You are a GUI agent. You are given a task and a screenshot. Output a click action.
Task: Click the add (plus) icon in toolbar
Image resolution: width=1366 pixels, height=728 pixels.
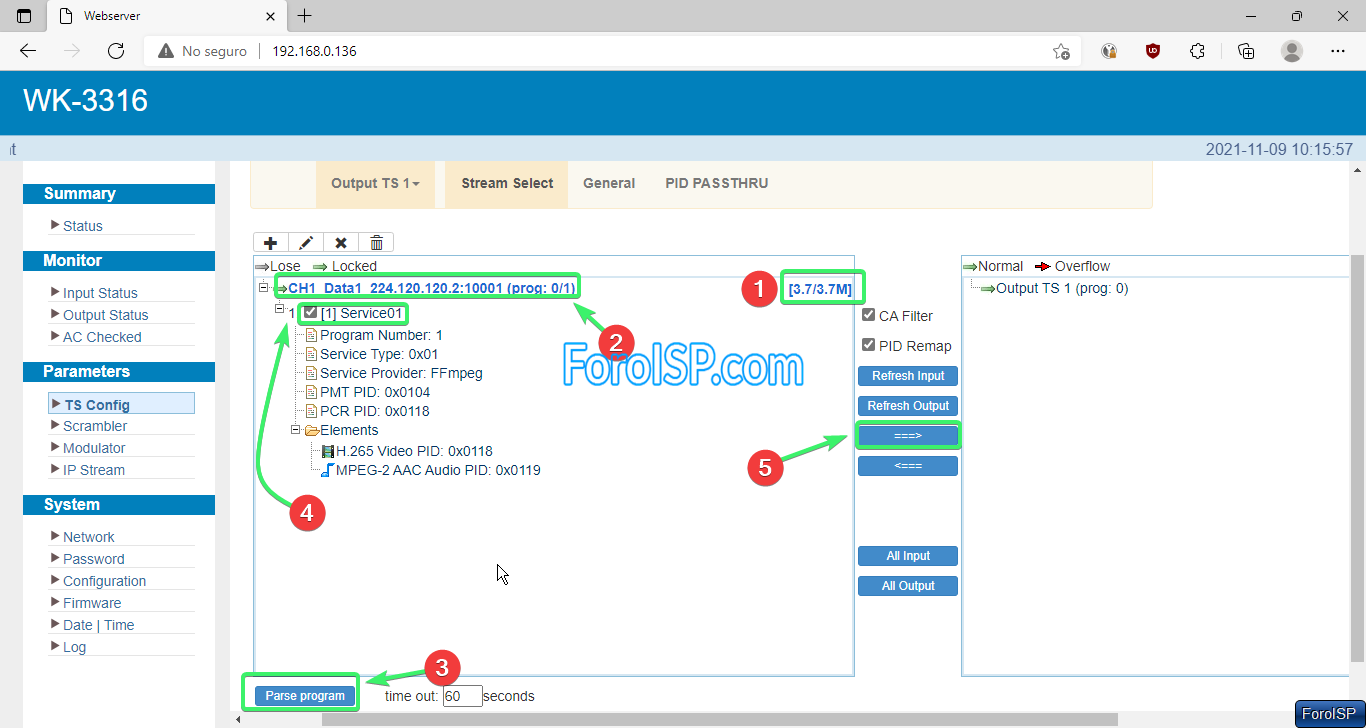[270, 243]
